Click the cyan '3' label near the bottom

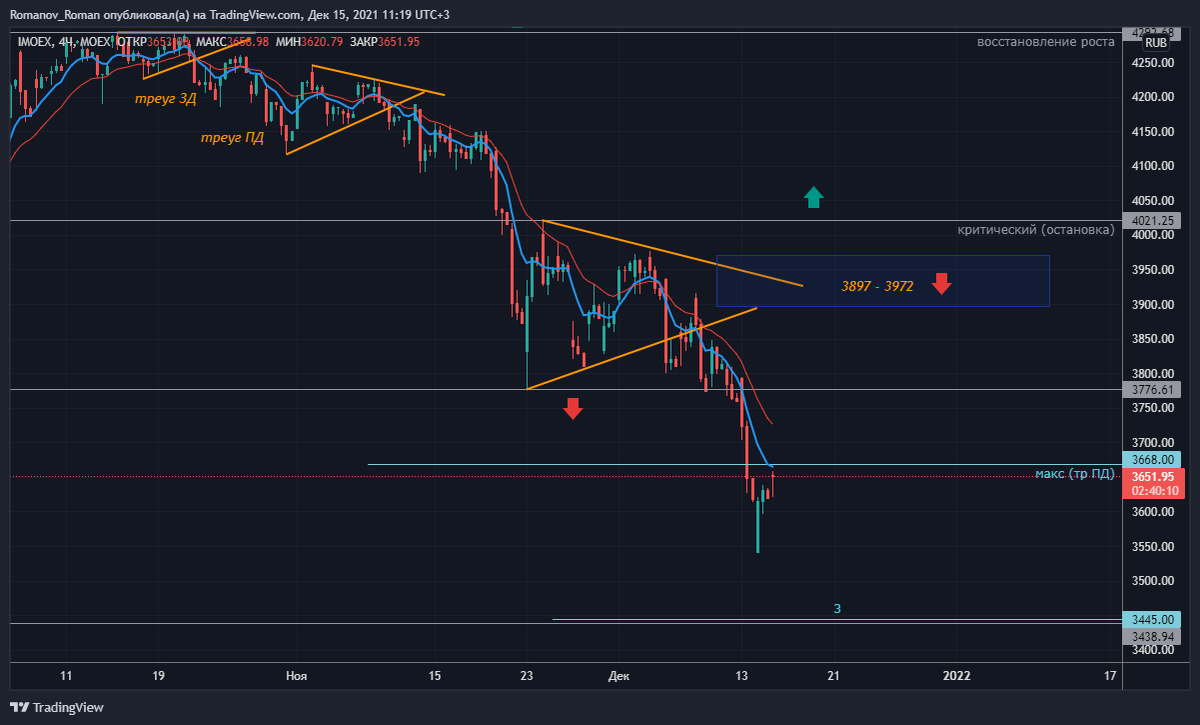coord(837,608)
